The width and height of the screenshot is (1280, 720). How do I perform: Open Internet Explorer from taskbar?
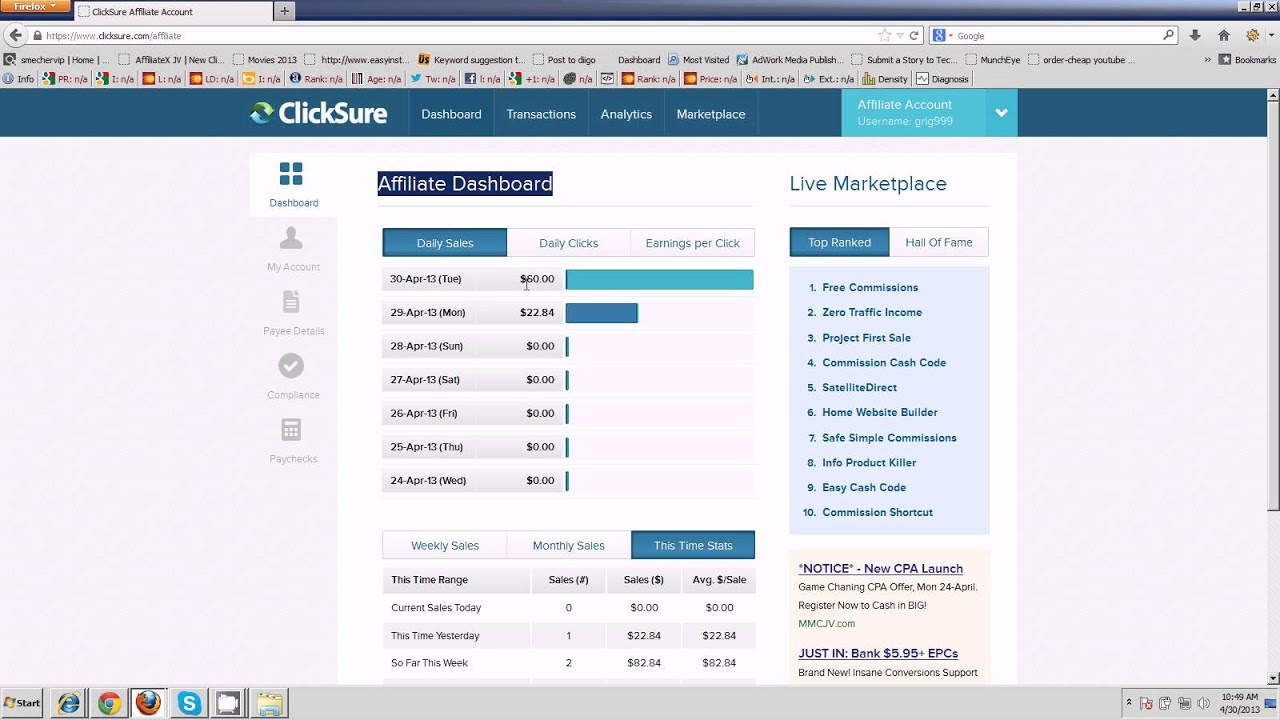click(69, 703)
